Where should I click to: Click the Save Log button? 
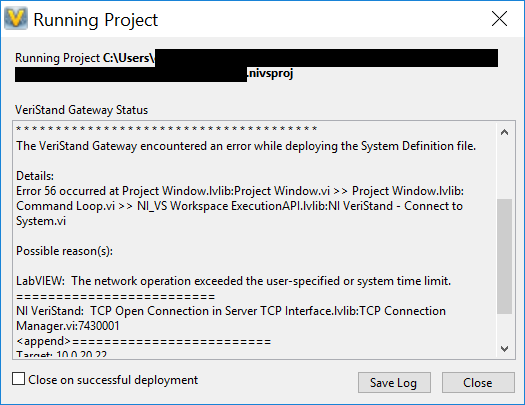(394, 382)
